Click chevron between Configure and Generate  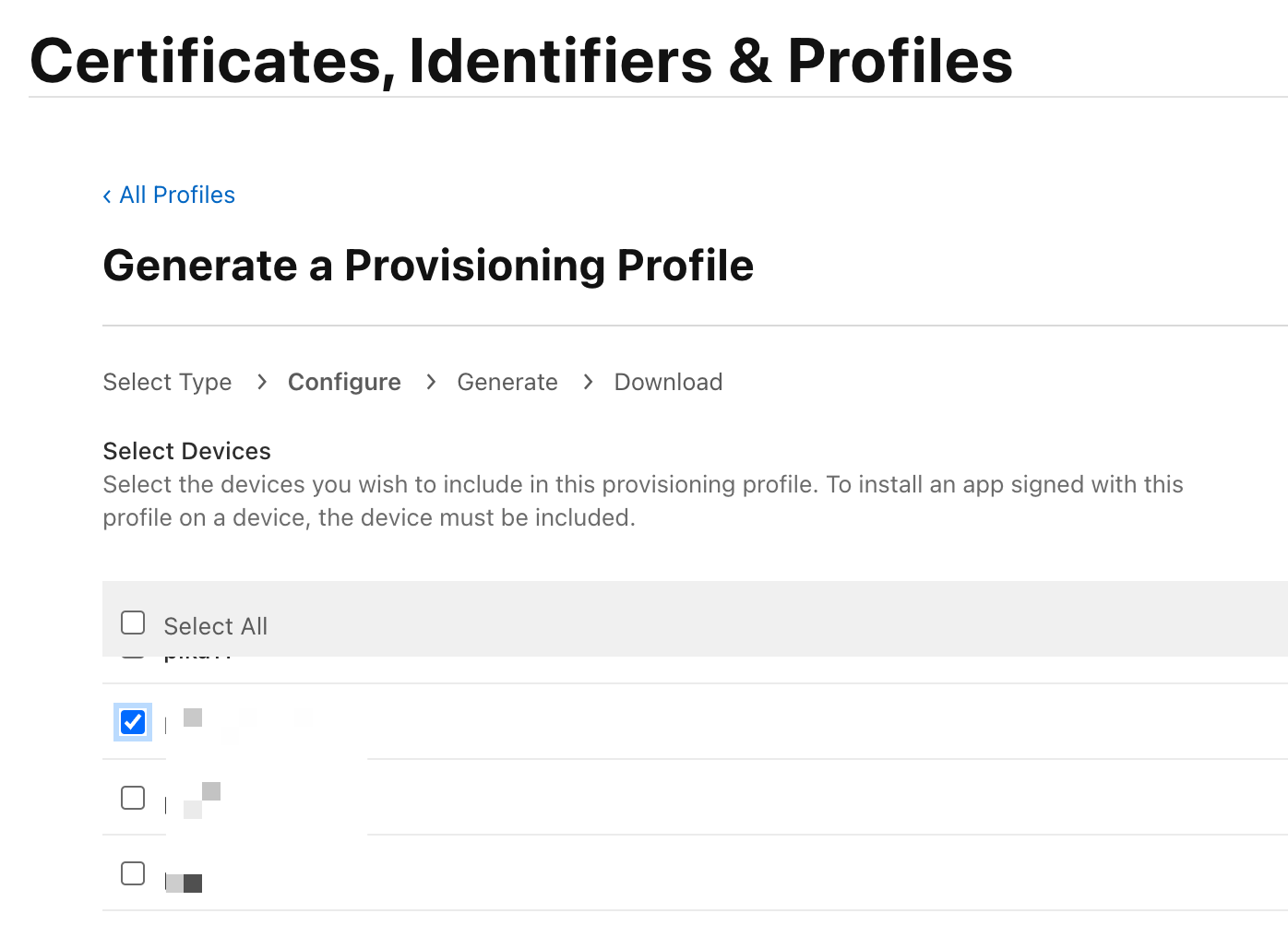(x=431, y=382)
